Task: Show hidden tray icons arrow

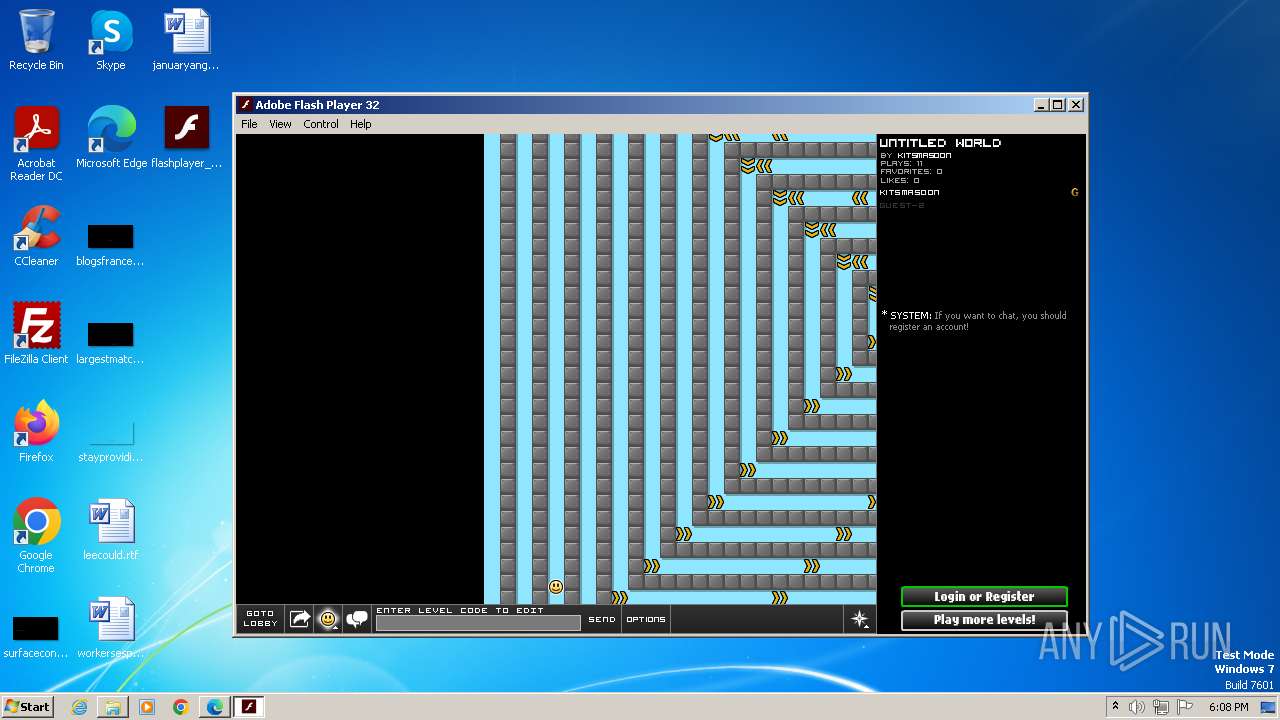Action: [x=1116, y=707]
